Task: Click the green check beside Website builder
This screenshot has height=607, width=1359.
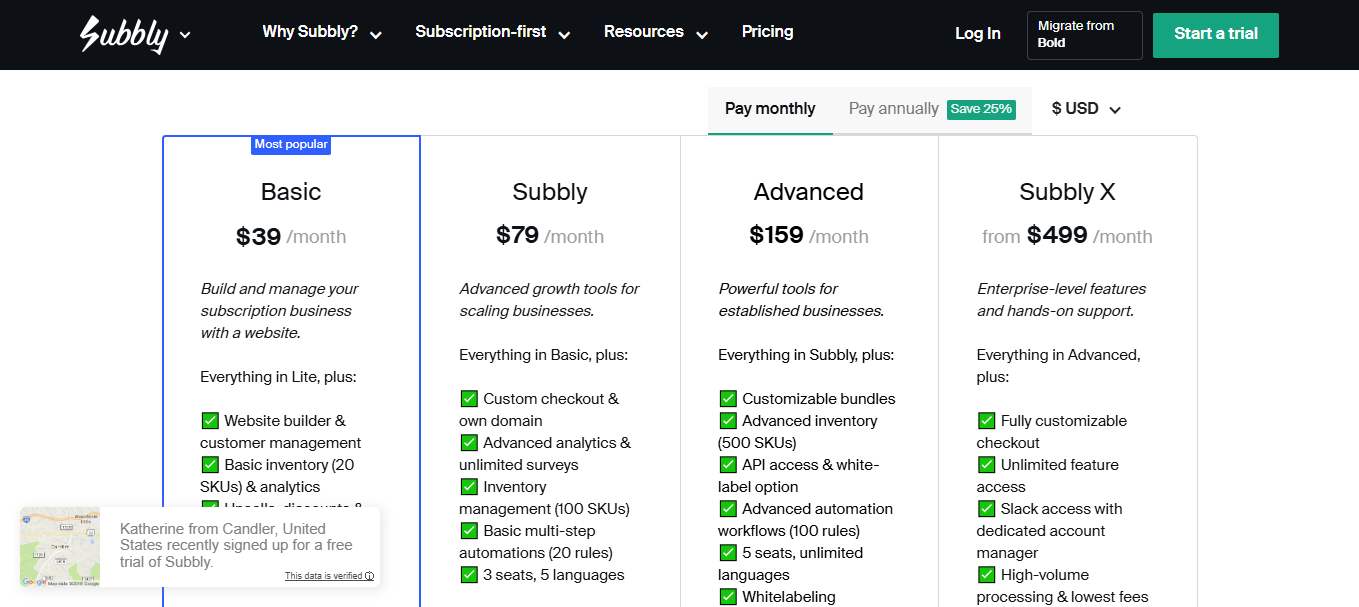Action: coord(210,421)
